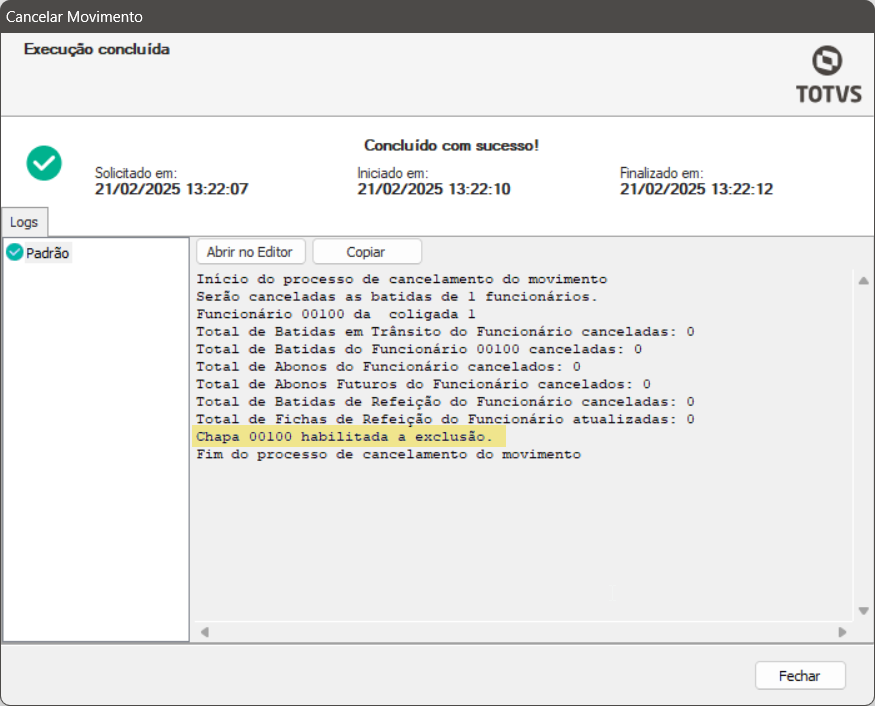This screenshot has height=706, width=875.
Task: Click the Finalizado em timestamp 13:22:12
Action: (696, 189)
